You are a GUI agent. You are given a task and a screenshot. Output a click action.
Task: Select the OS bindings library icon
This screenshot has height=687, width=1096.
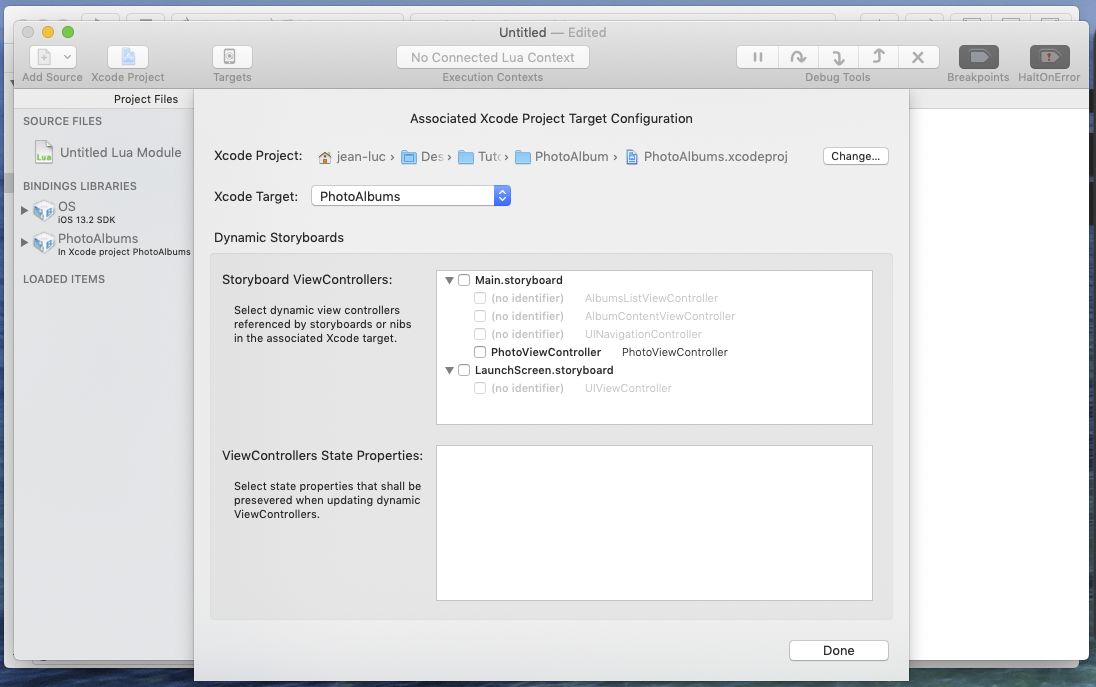click(44, 210)
